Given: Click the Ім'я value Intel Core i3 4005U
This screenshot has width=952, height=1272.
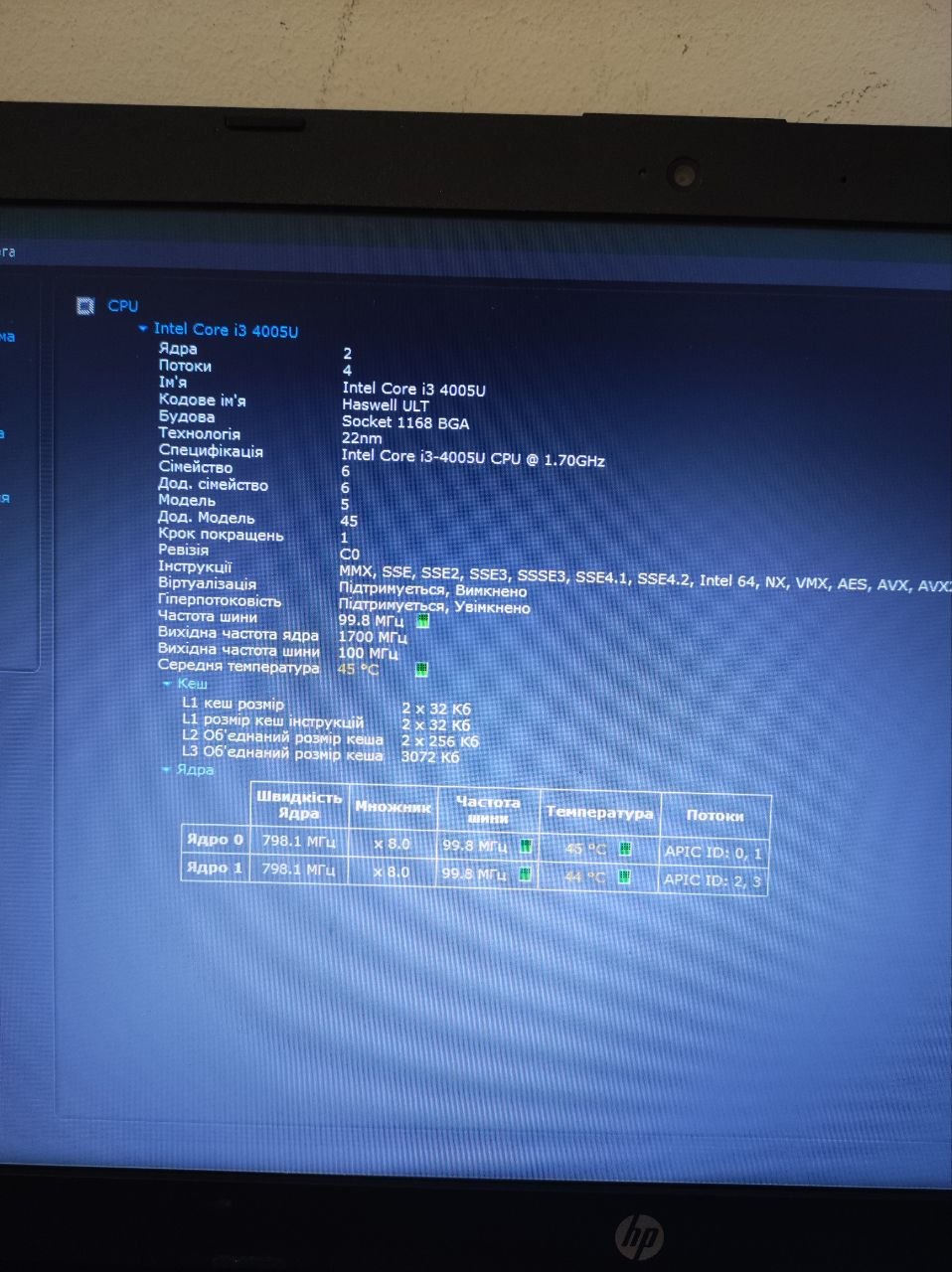Looking at the screenshot, I should pyautogui.click(x=413, y=390).
